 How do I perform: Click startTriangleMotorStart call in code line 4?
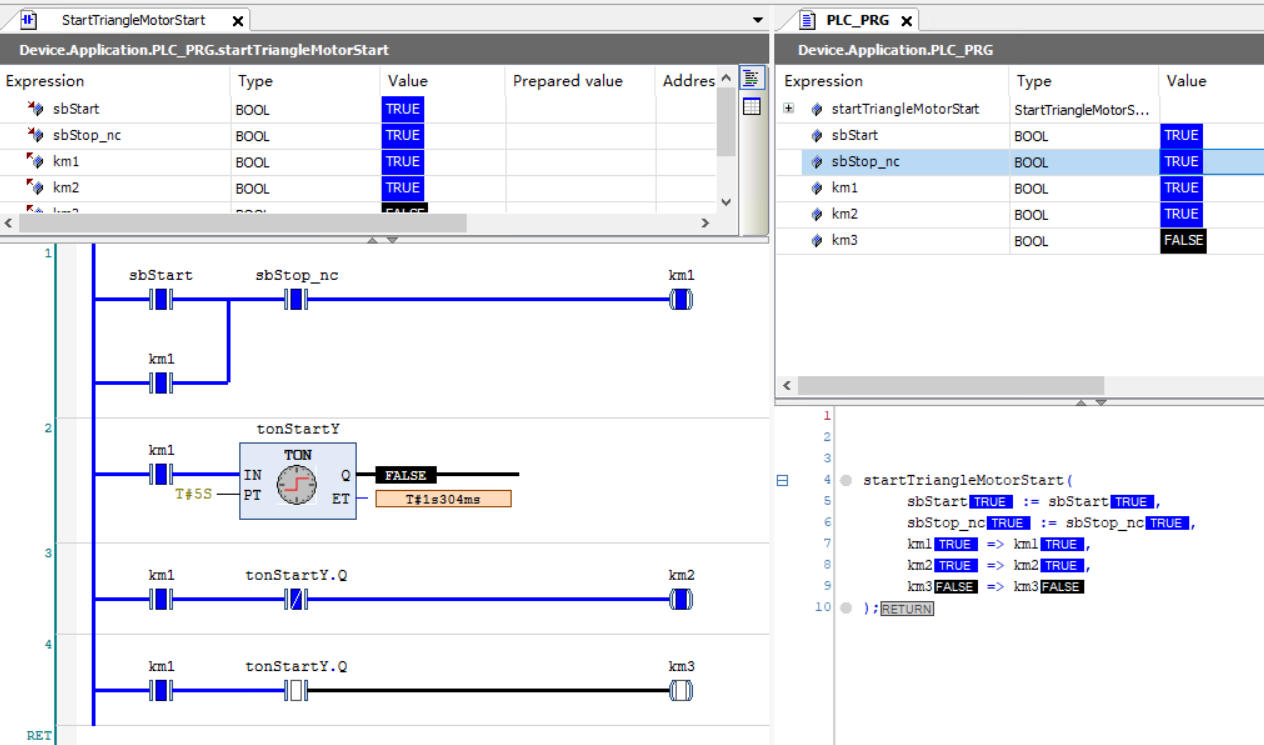point(964,480)
